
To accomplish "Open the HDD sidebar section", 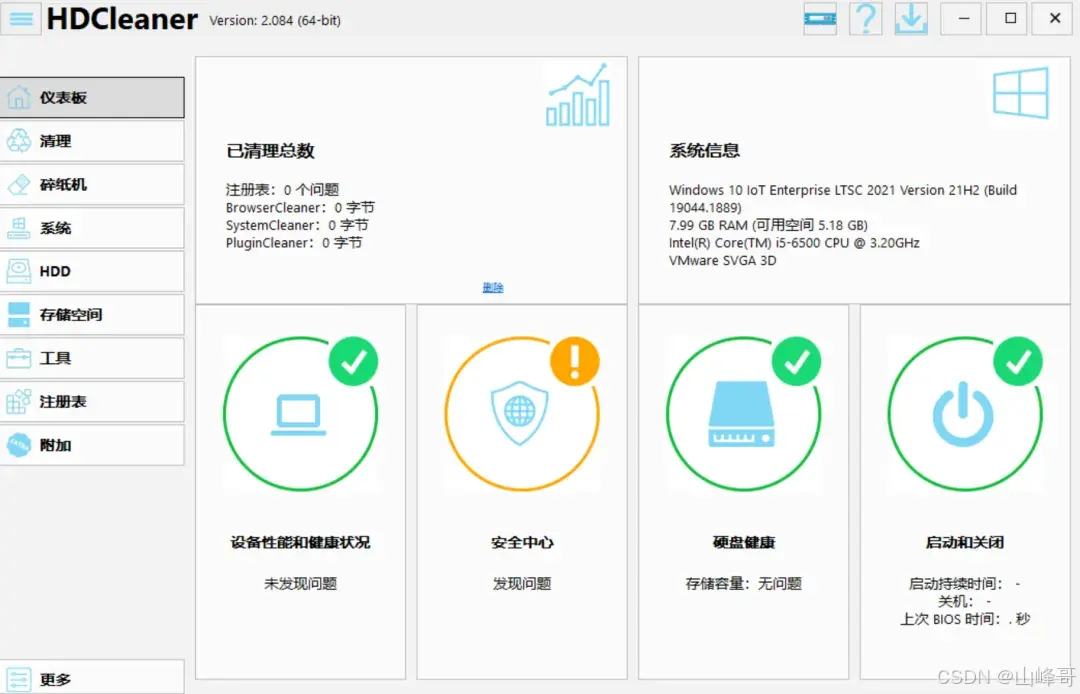I will point(92,271).
